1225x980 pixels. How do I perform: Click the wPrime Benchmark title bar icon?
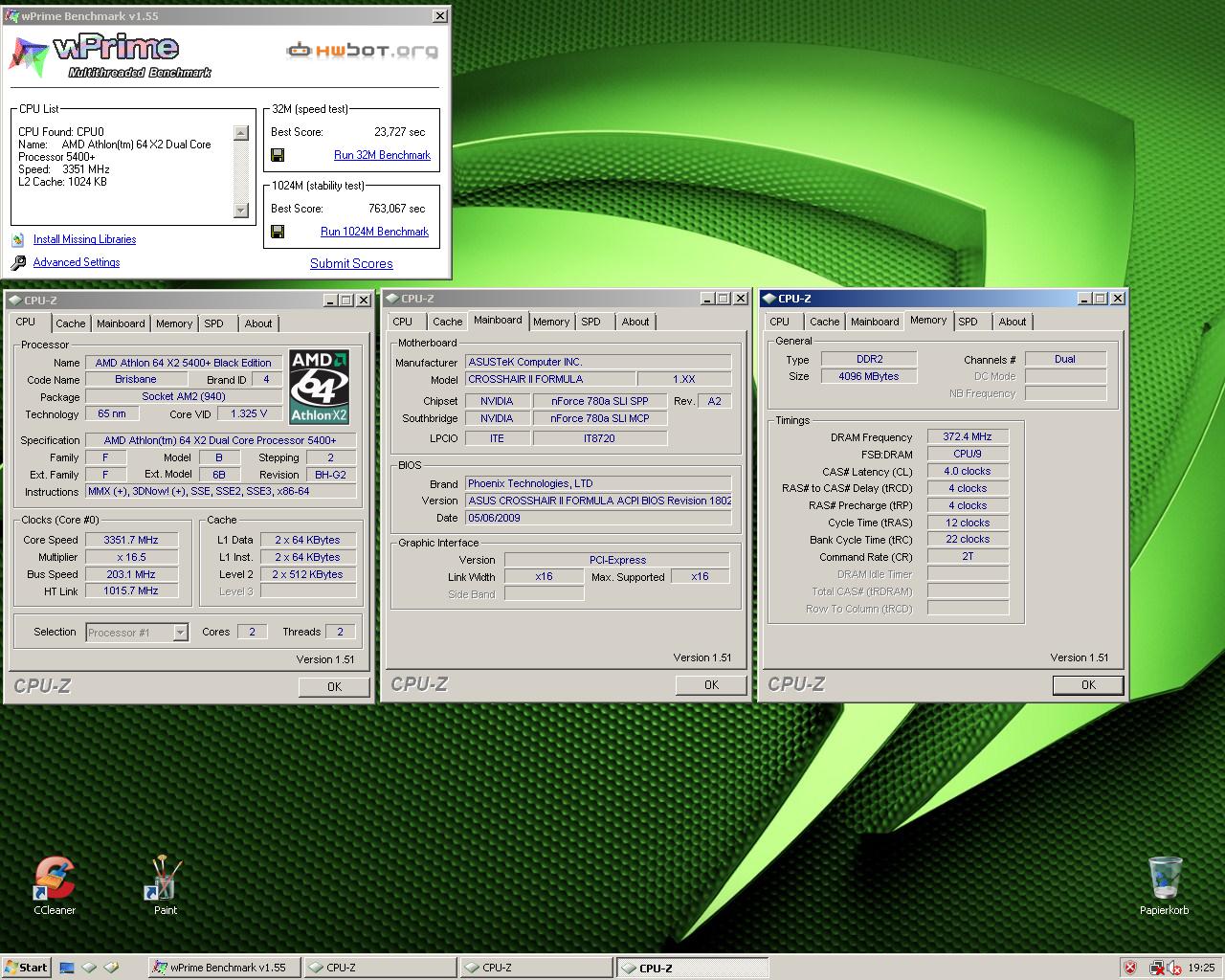click(12, 16)
